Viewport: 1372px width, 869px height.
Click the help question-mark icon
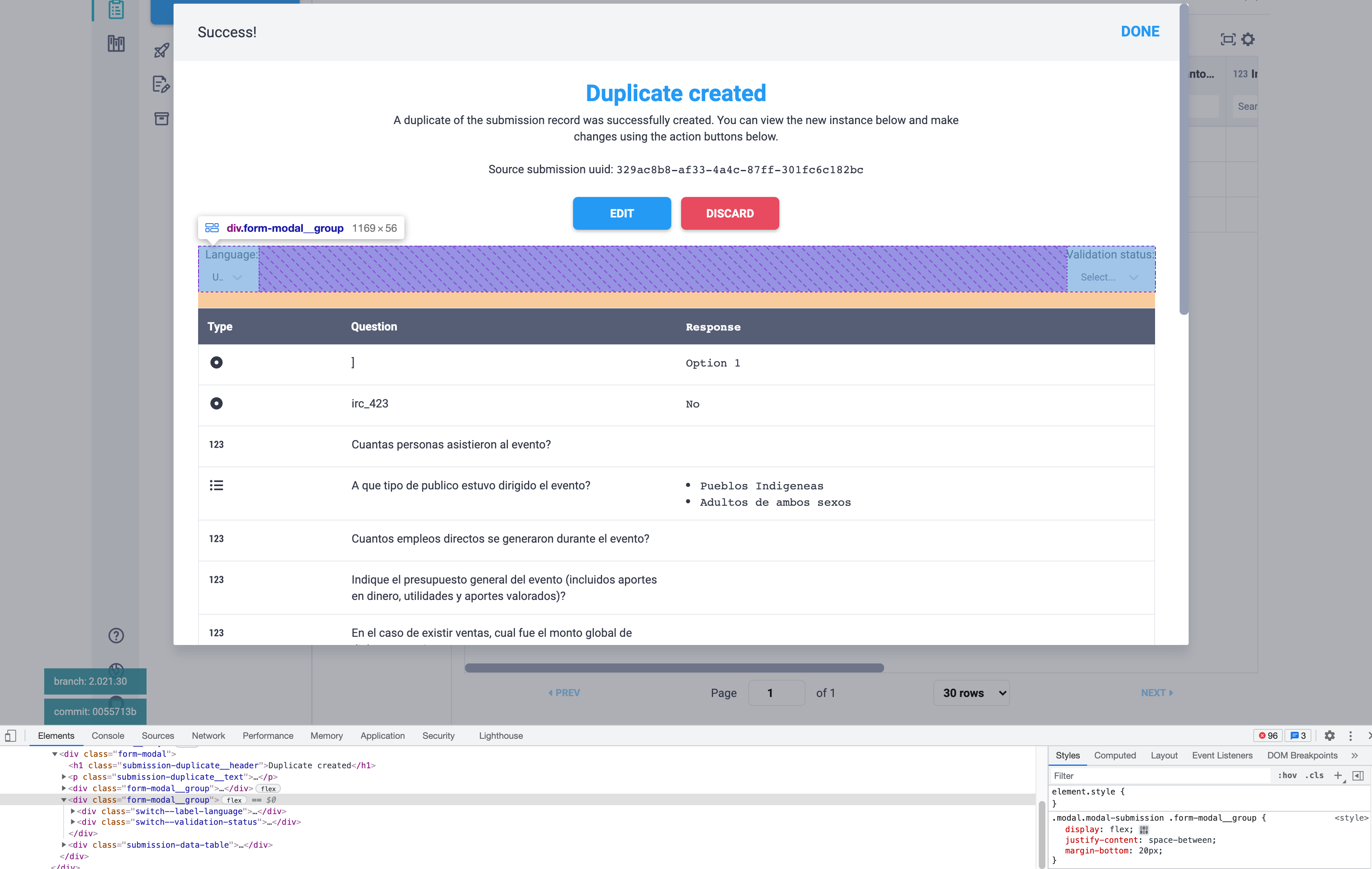[116, 635]
